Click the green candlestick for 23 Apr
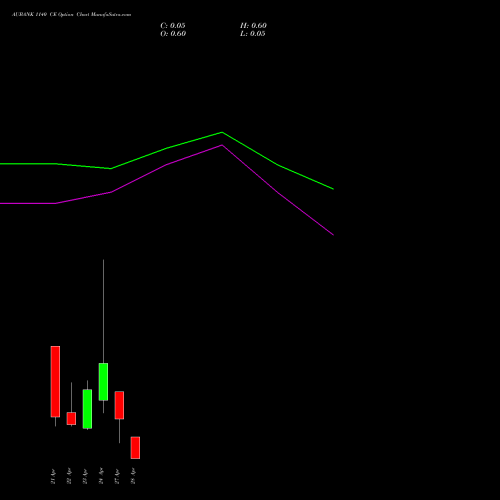 tap(87, 409)
